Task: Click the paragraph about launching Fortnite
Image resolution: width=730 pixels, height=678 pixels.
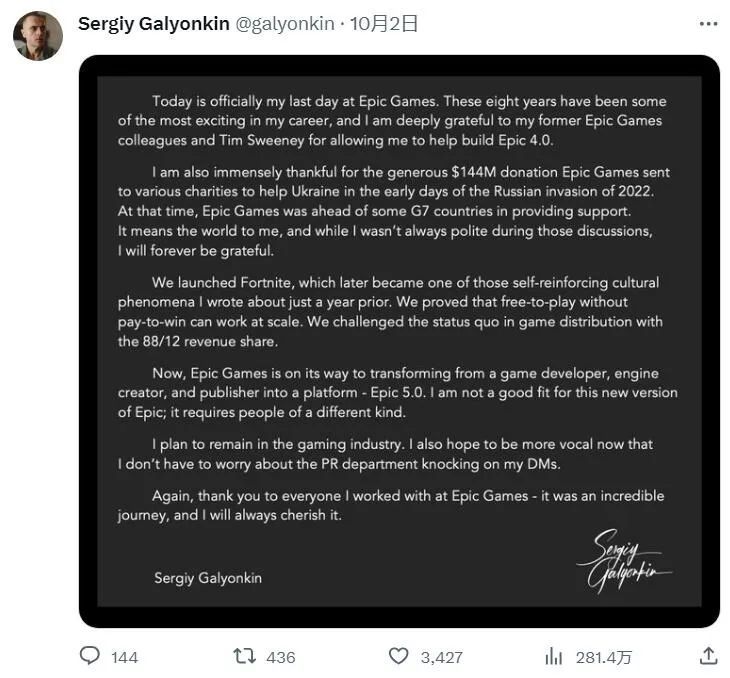Action: (x=392, y=312)
